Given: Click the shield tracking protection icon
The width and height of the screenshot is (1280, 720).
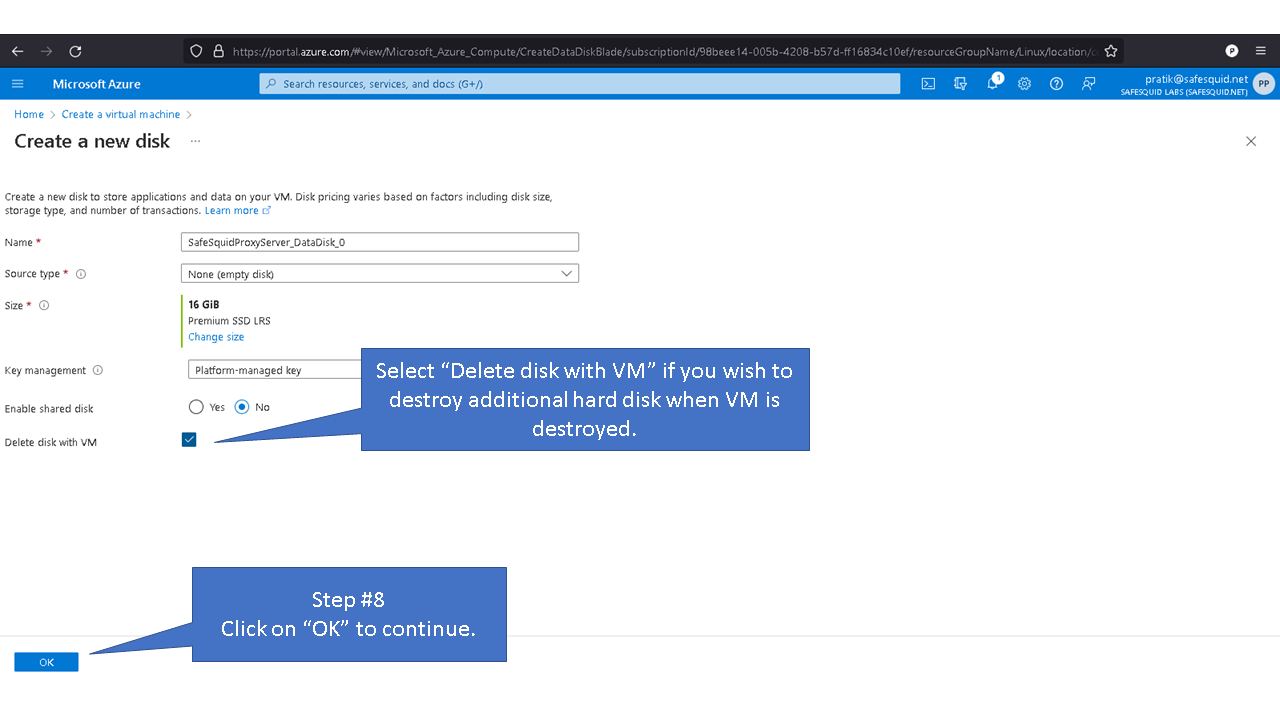Looking at the screenshot, I should point(196,51).
